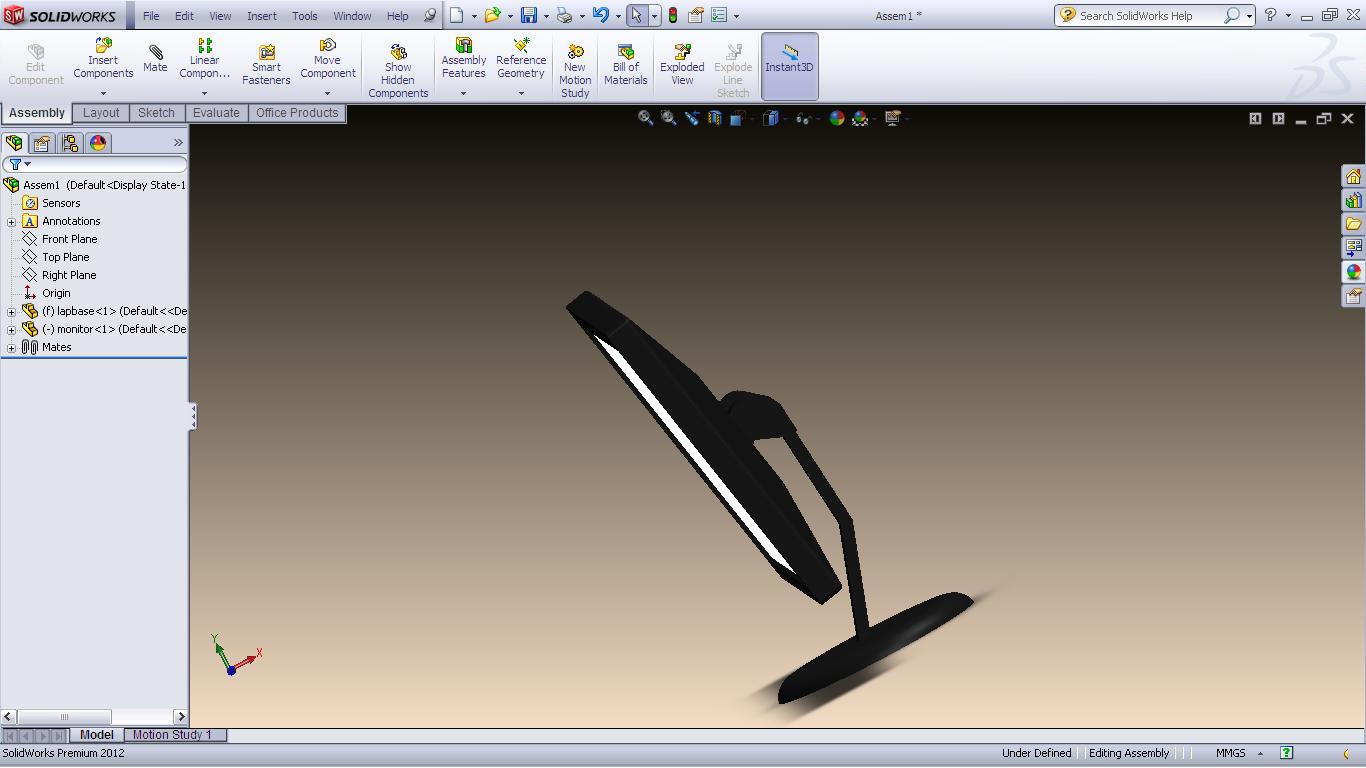Open the Save icon dropdown arrow
The image size is (1366, 768).
[546, 16]
